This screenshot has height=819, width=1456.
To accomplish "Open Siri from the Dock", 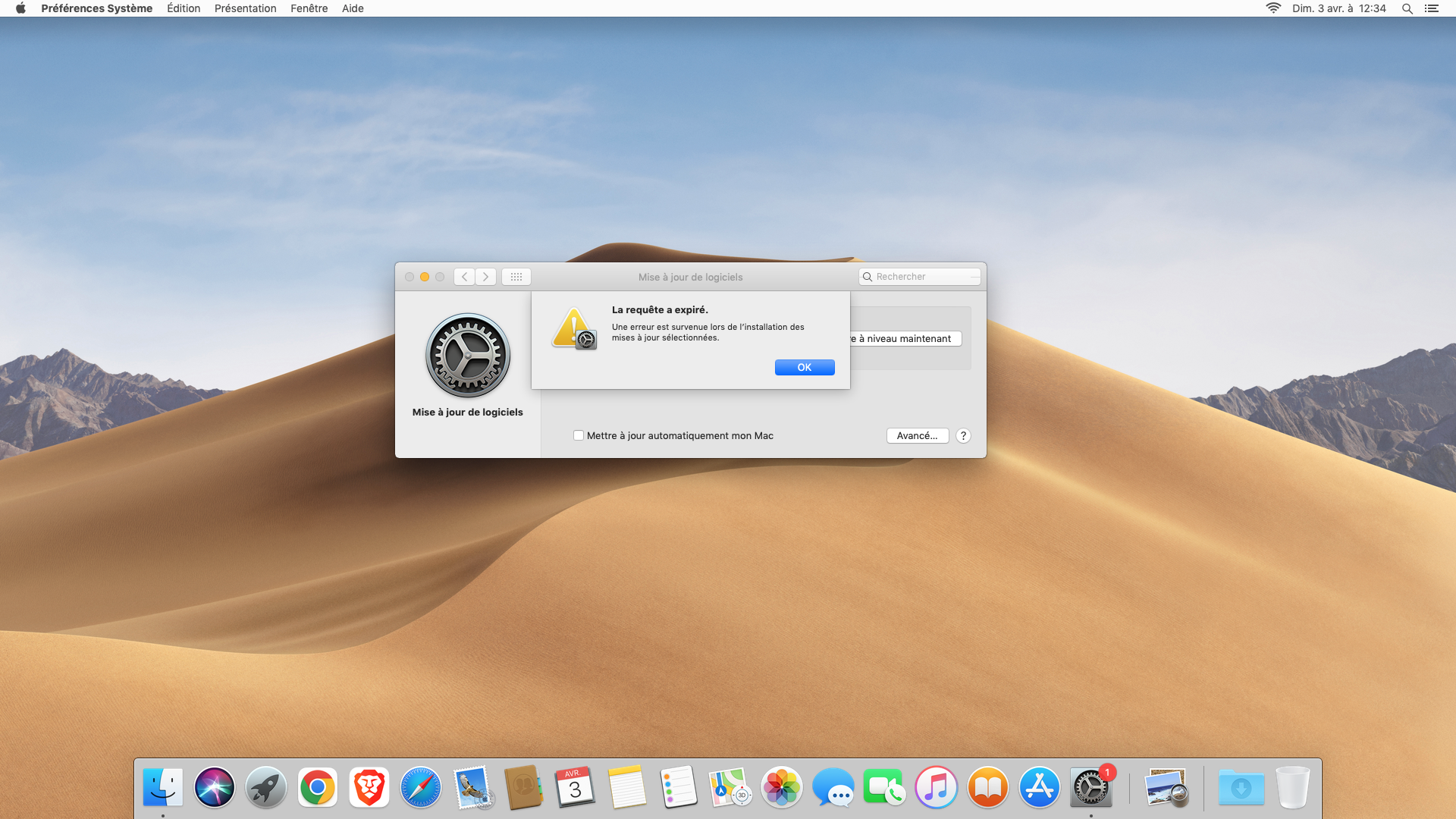I will coord(215,787).
